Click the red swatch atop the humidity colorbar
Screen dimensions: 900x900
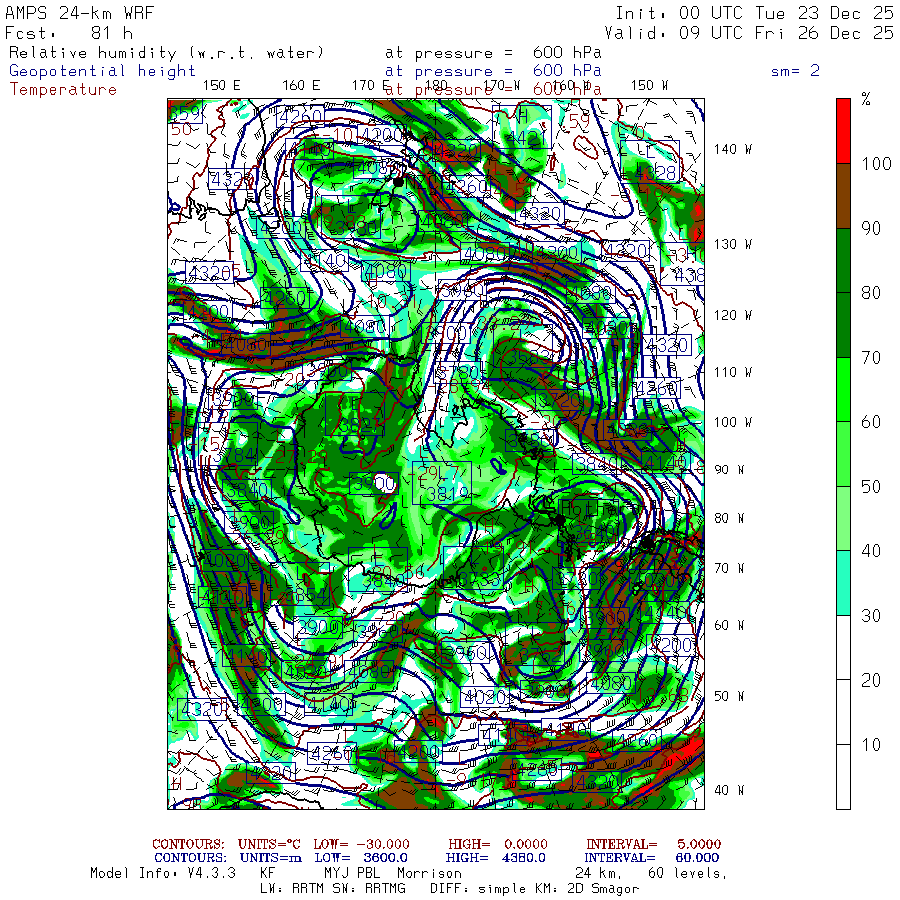(843, 130)
